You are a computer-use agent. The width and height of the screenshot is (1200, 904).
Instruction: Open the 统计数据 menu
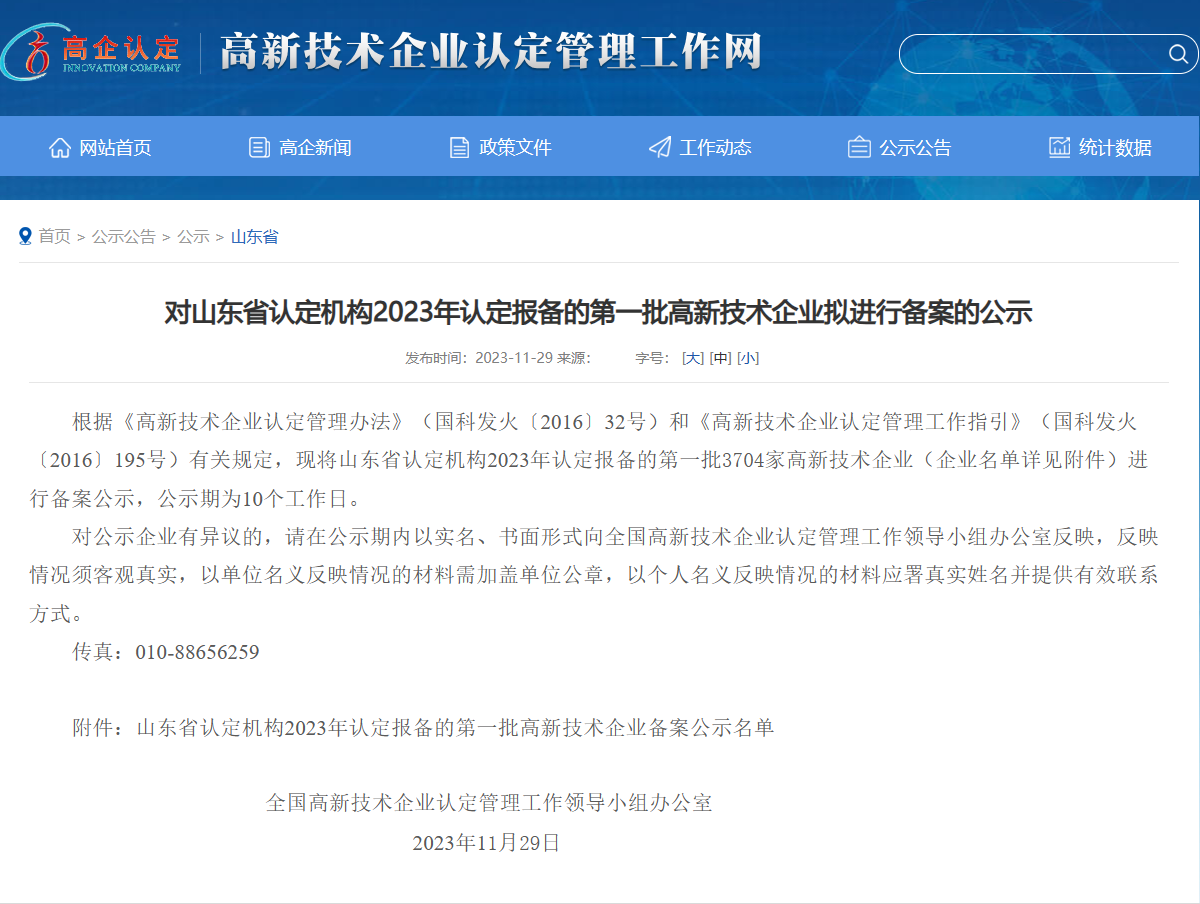click(x=1115, y=148)
